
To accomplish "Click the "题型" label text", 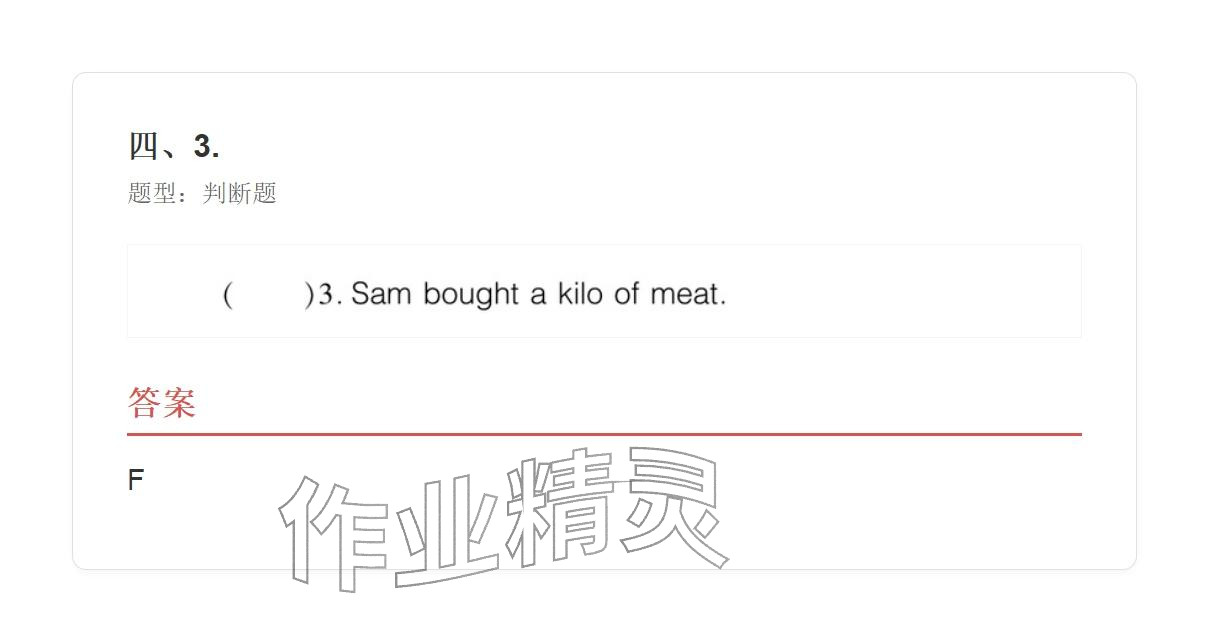I will point(152,193).
